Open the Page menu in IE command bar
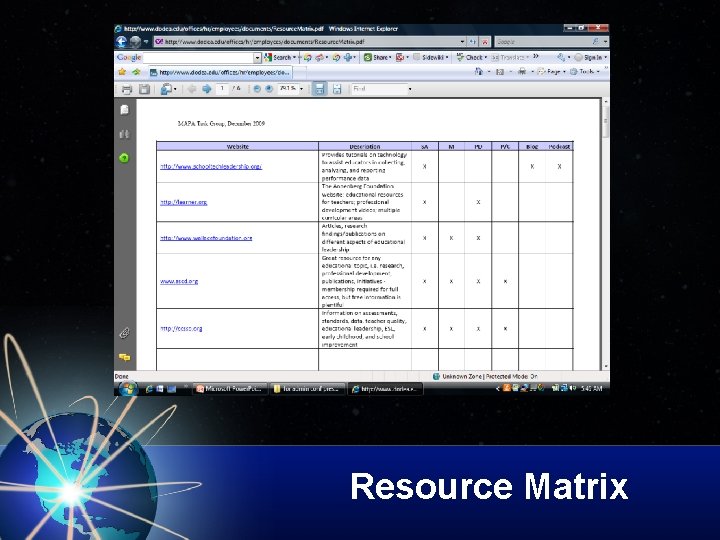Screen dimensions: 720x540 551,72
